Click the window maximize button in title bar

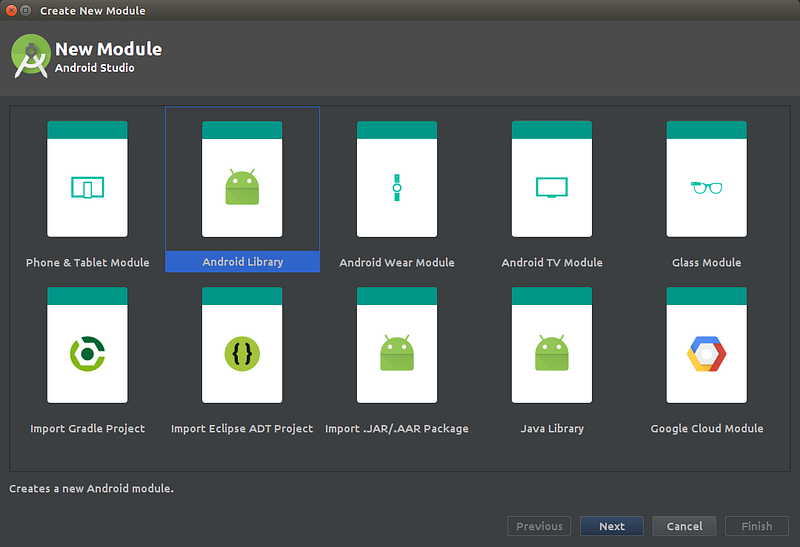[26, 10]
